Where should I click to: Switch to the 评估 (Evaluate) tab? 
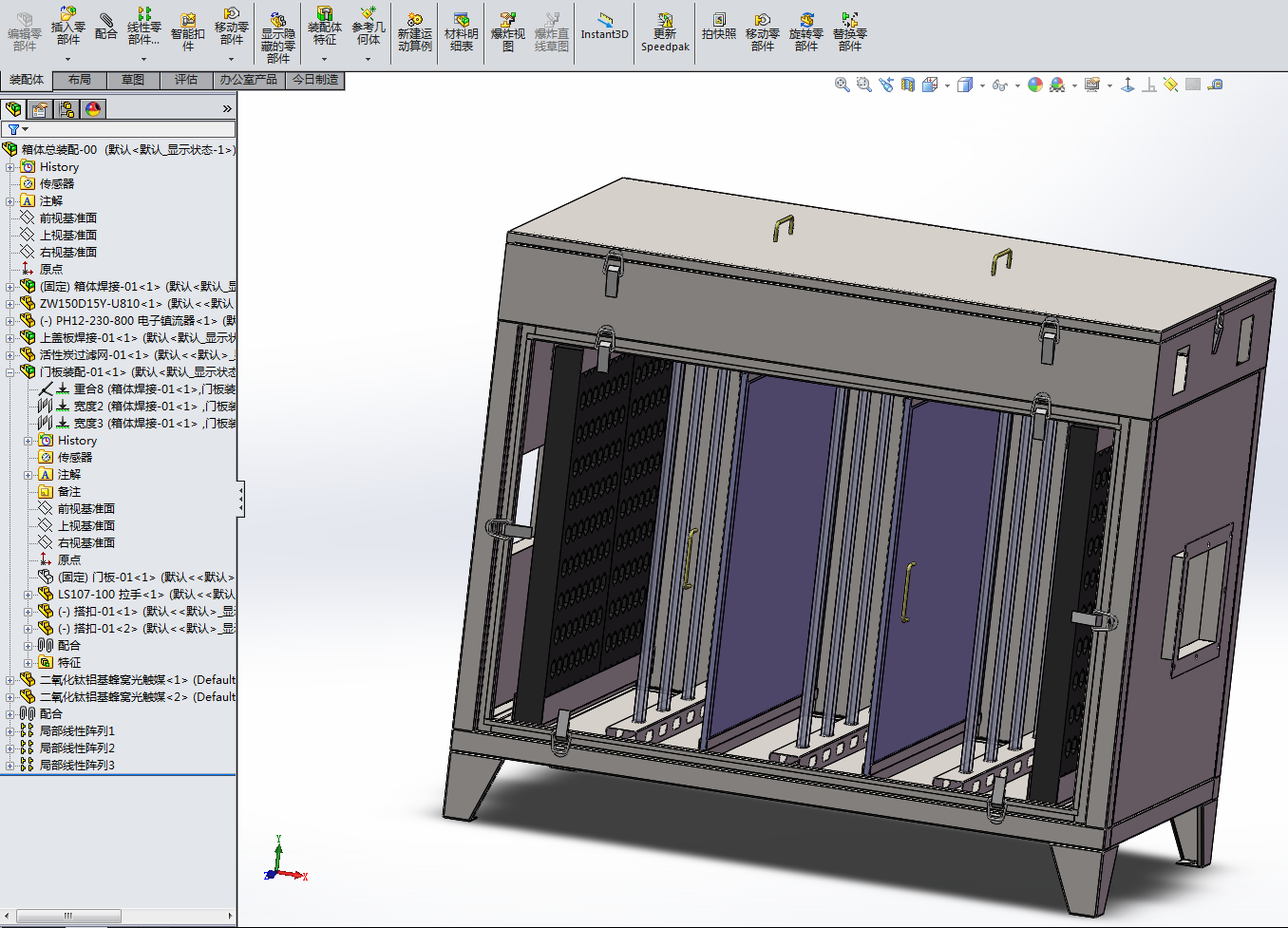click(x=186, y=80)
